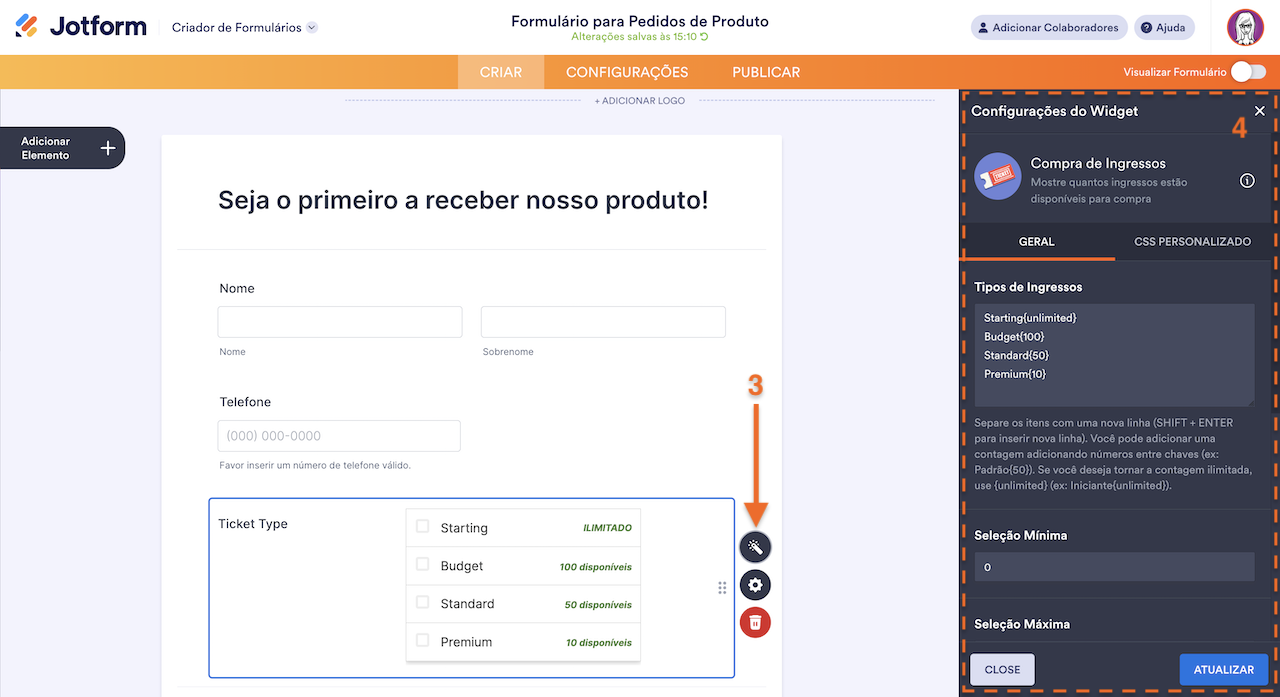1280x697 pixels.
Task: Switch to the CSS PERSONALIZADO tab
Action: (x=1195, y=241)
